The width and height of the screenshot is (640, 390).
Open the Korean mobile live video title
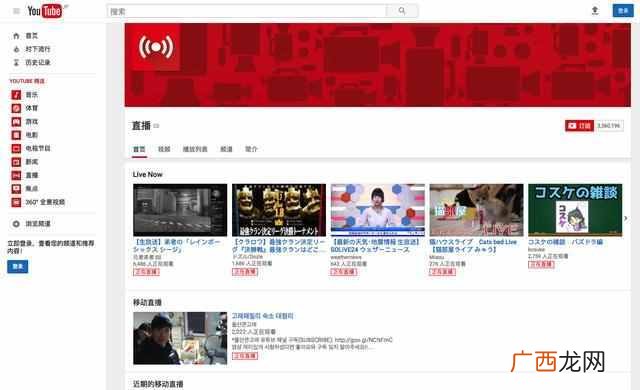coord(262,316)
